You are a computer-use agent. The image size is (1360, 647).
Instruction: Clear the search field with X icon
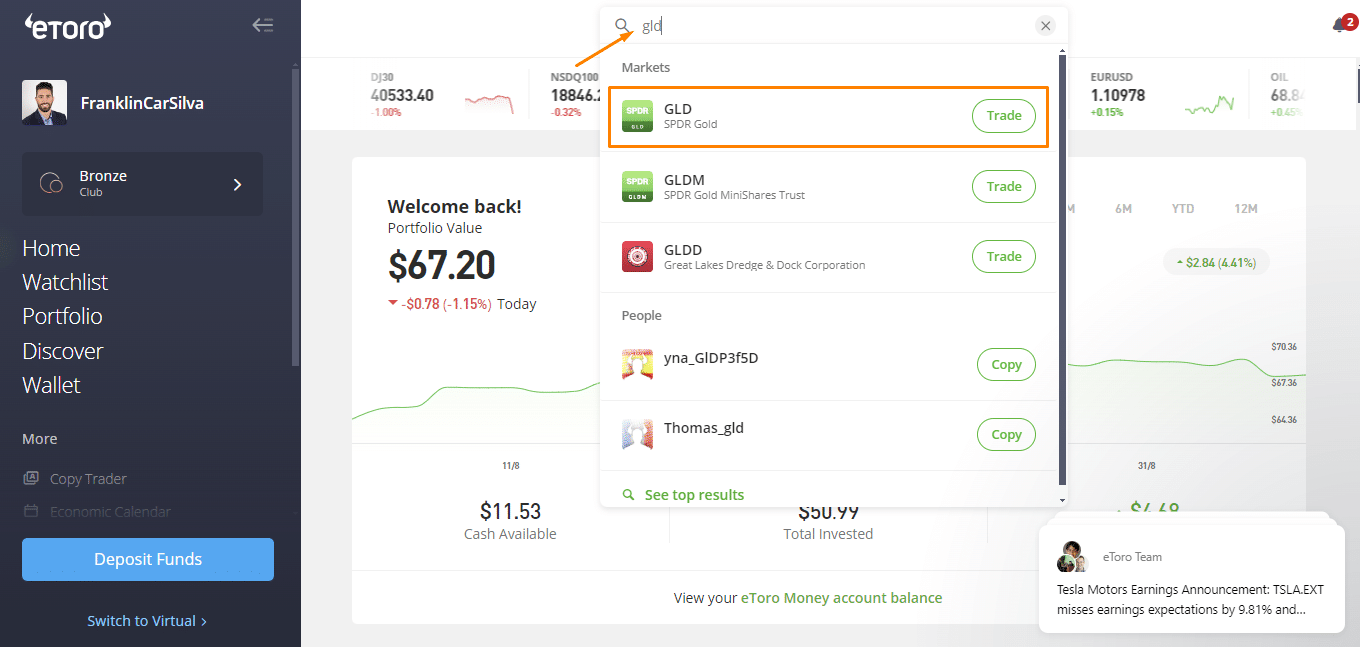click(1045, 26)
